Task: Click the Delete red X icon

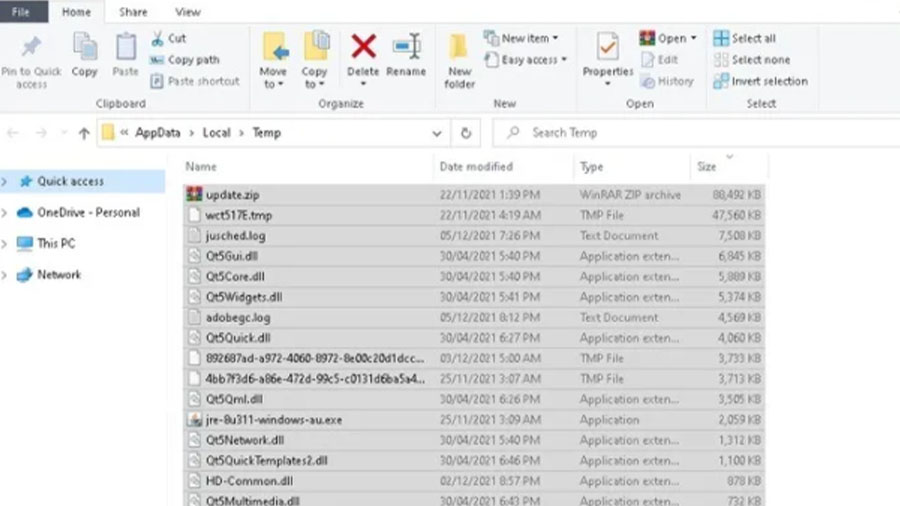Action: click(363, 47)
